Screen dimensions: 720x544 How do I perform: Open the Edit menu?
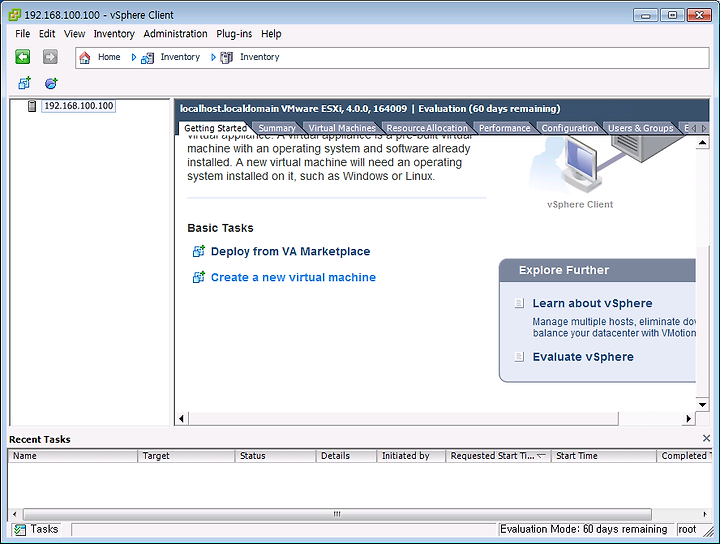47,34
